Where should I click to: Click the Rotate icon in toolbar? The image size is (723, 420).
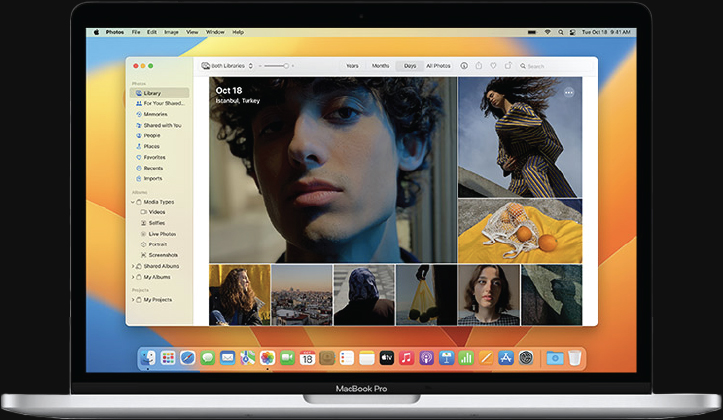(508, 66)
